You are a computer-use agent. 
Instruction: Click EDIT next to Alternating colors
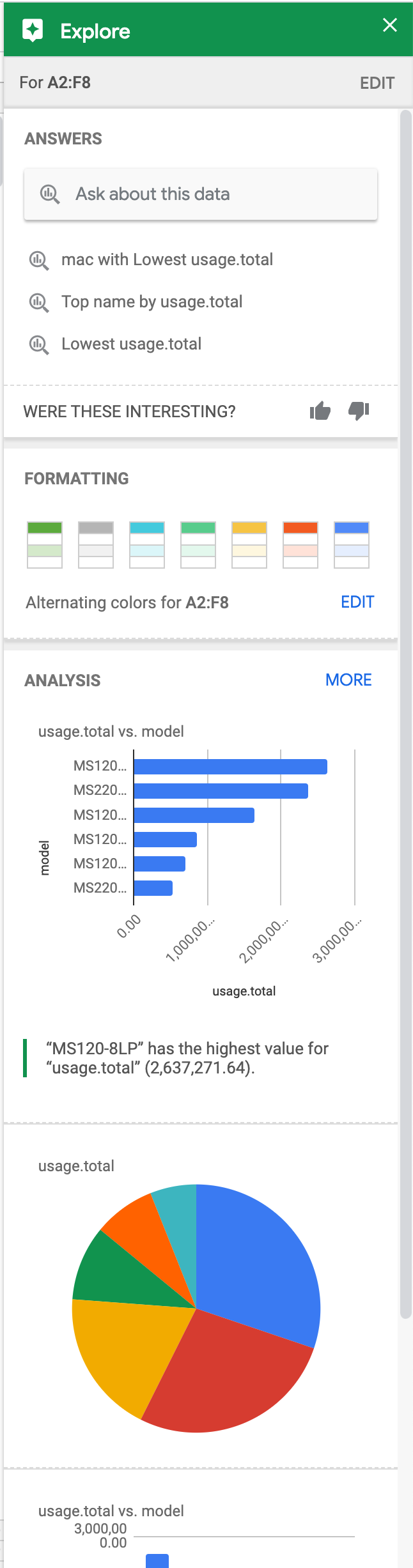click(357, 601)
